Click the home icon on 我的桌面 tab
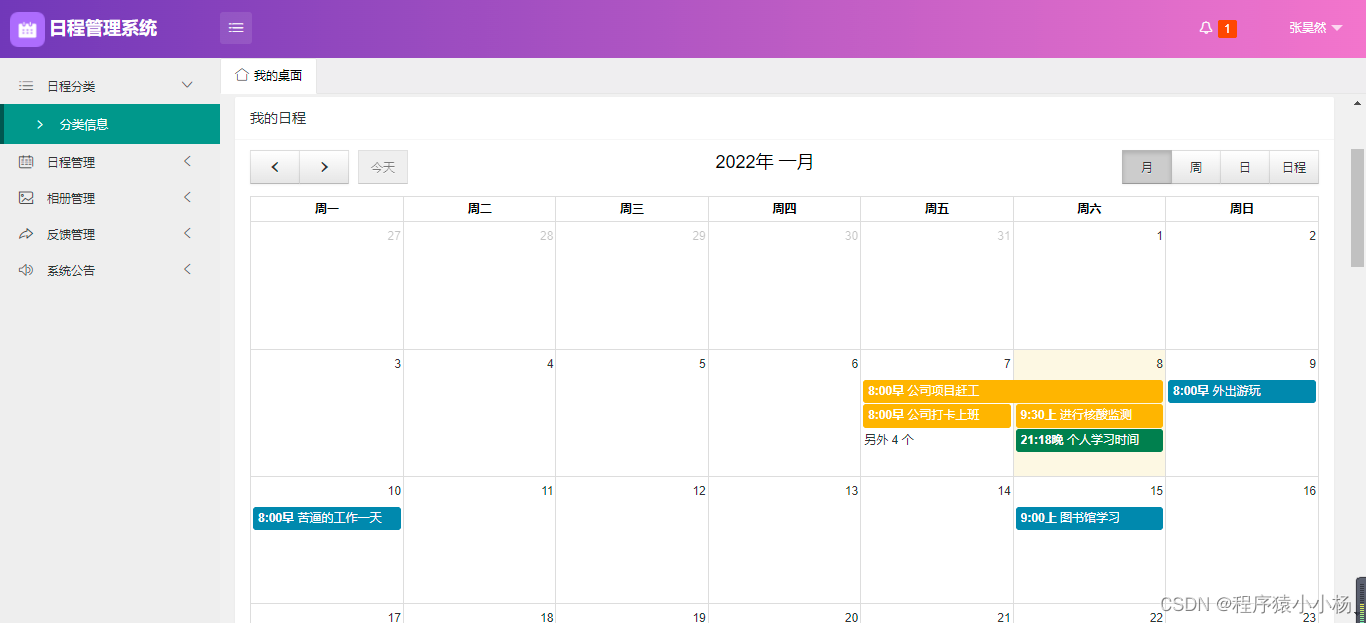Image resolution: width=1366 pixels, height=623 pixels. tap(241, 75)
